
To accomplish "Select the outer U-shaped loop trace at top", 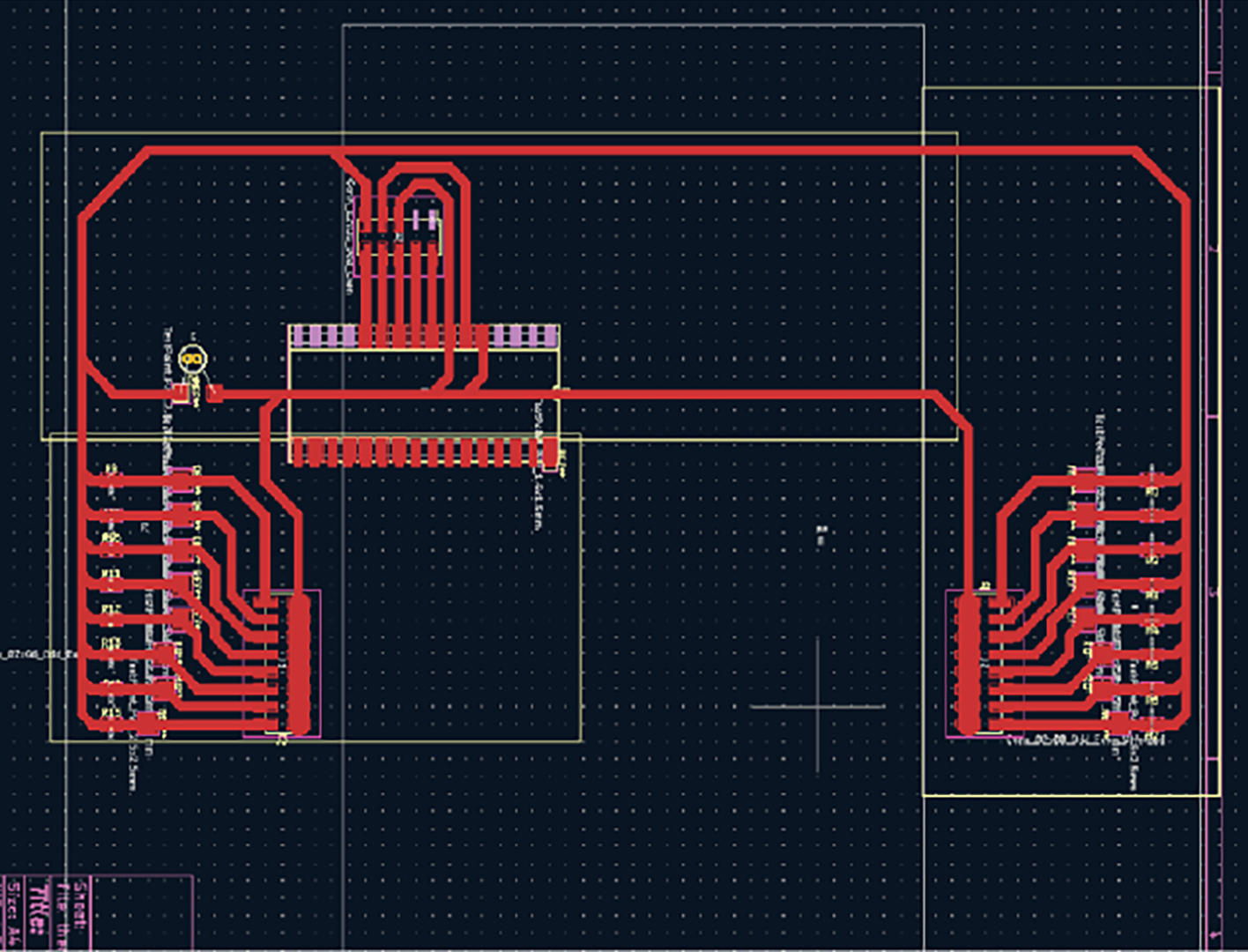I will tap(426, 167).
